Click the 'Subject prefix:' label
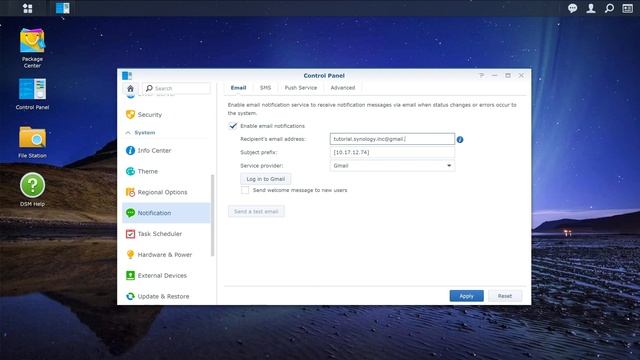This screenshot has width=640, height=360. [258, 152]
